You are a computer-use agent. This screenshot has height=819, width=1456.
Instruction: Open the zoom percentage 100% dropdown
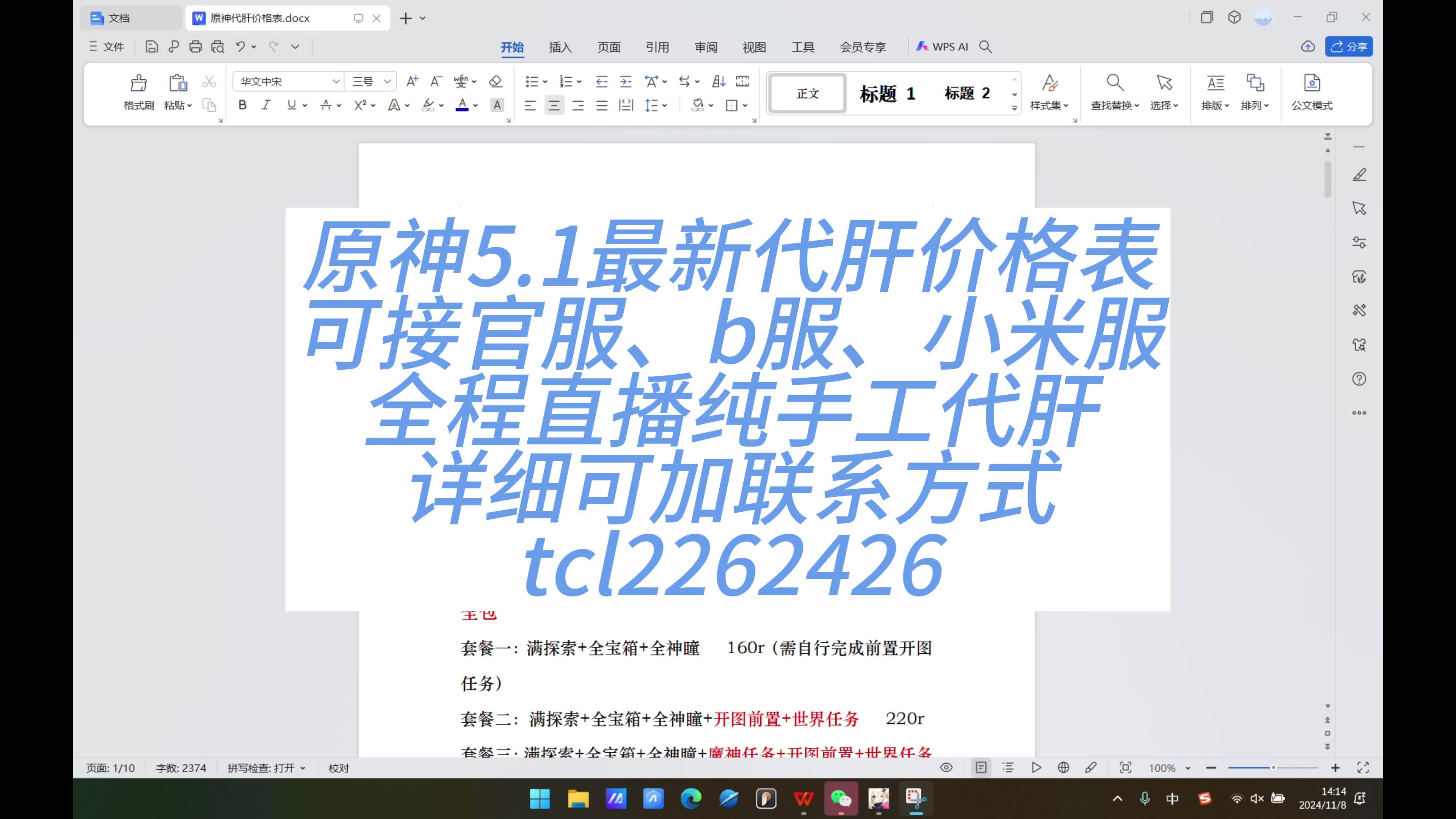[1169, 768]
